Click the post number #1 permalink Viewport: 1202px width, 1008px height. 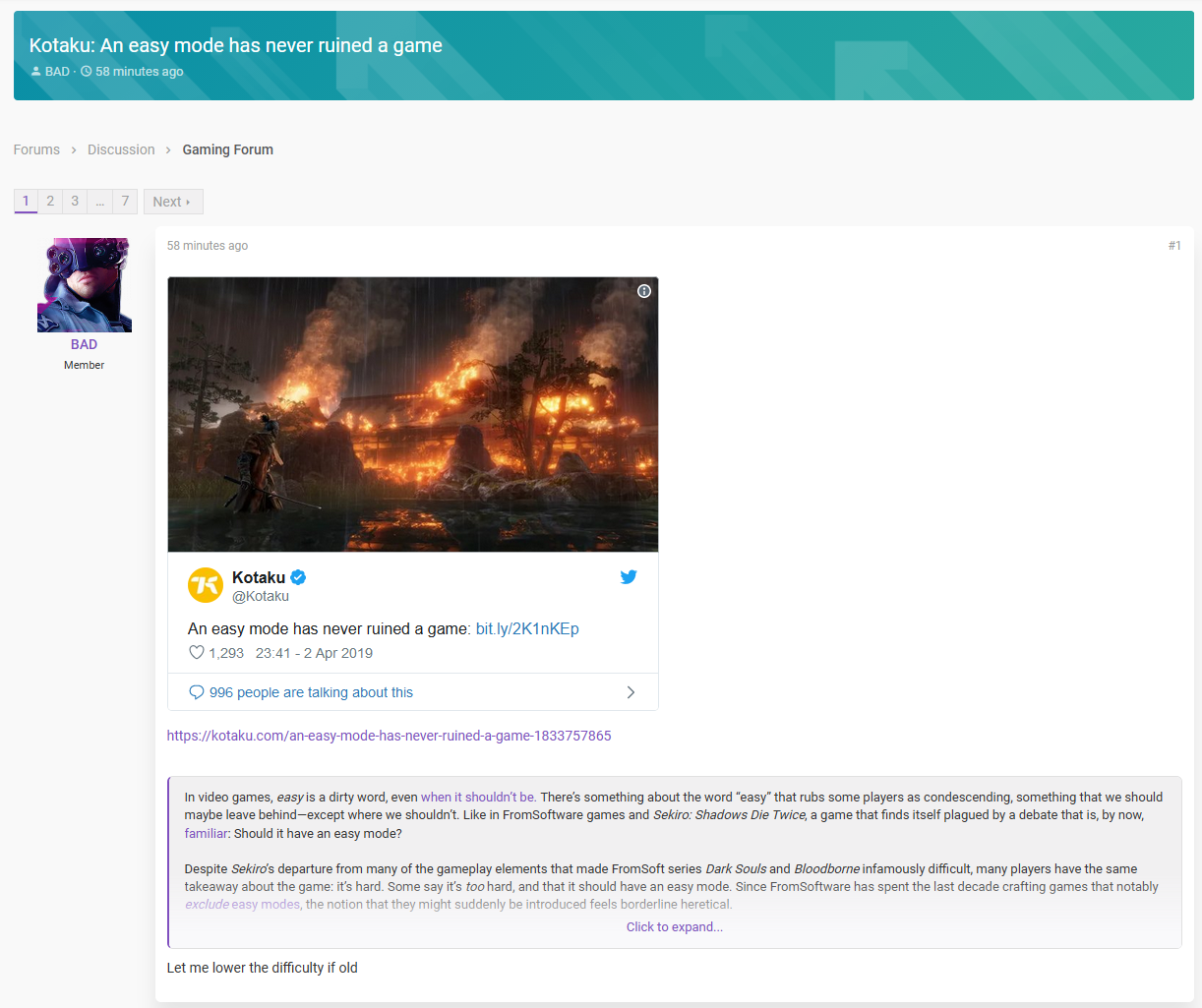coord(1174,246)
